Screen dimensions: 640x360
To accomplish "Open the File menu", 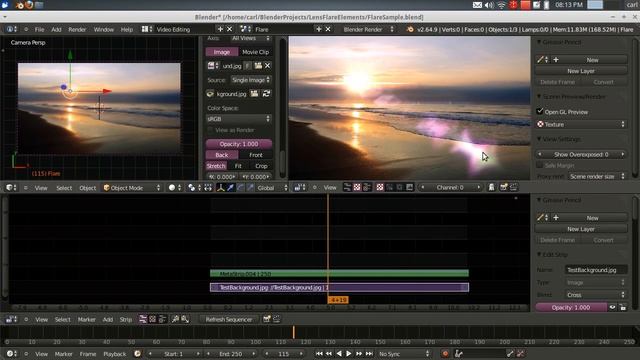I will click(x=40, y=29).
